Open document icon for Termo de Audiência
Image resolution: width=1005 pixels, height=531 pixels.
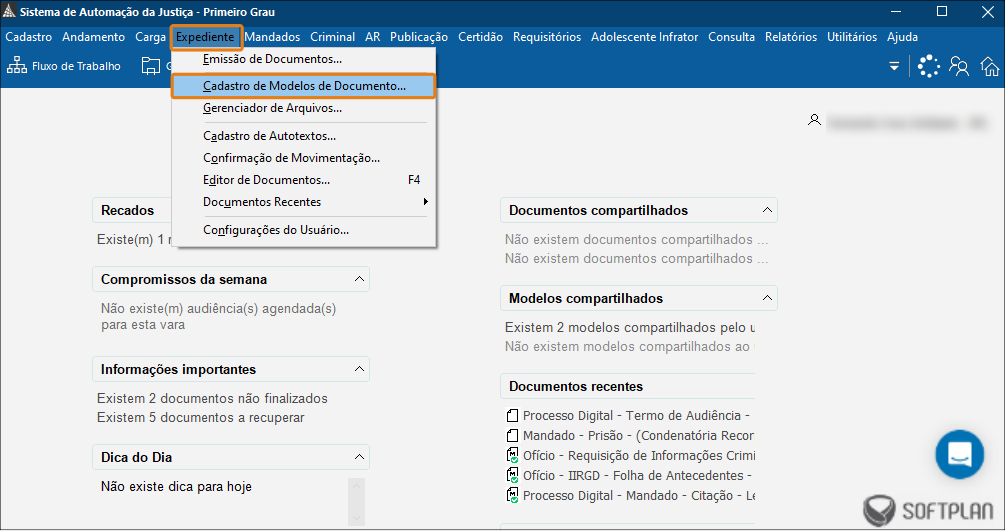pos(512,416)
